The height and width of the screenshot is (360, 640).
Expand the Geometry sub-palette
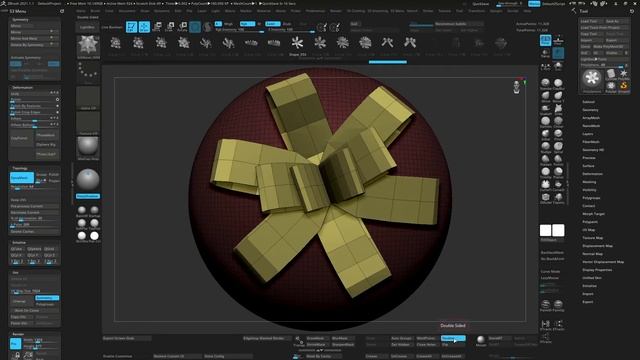pos(590,110)
